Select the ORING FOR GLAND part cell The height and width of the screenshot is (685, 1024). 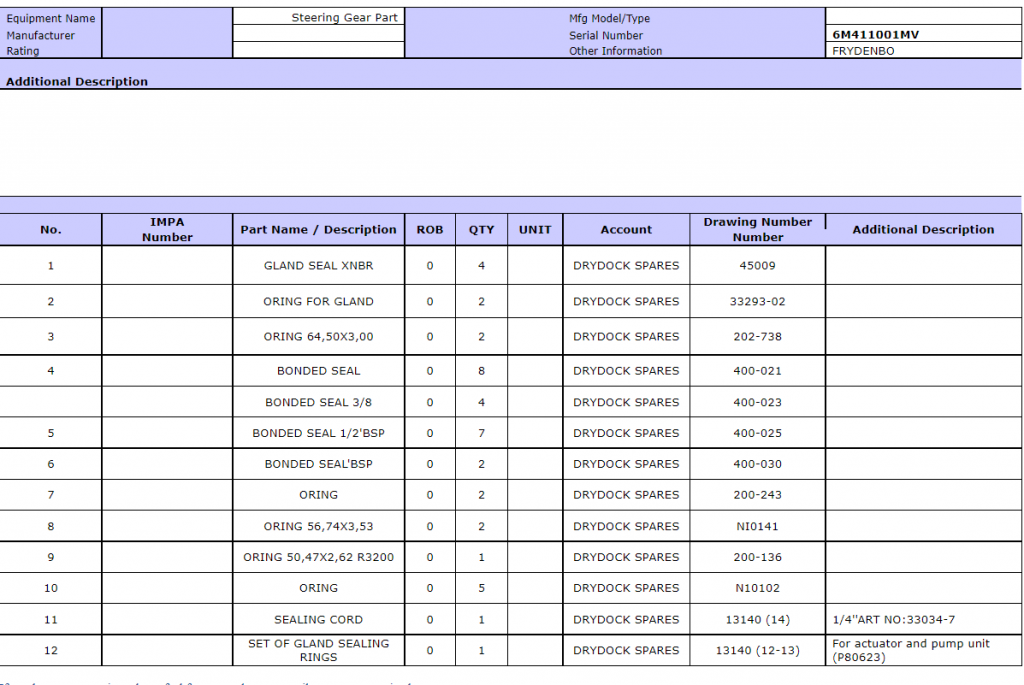(318, 301)
